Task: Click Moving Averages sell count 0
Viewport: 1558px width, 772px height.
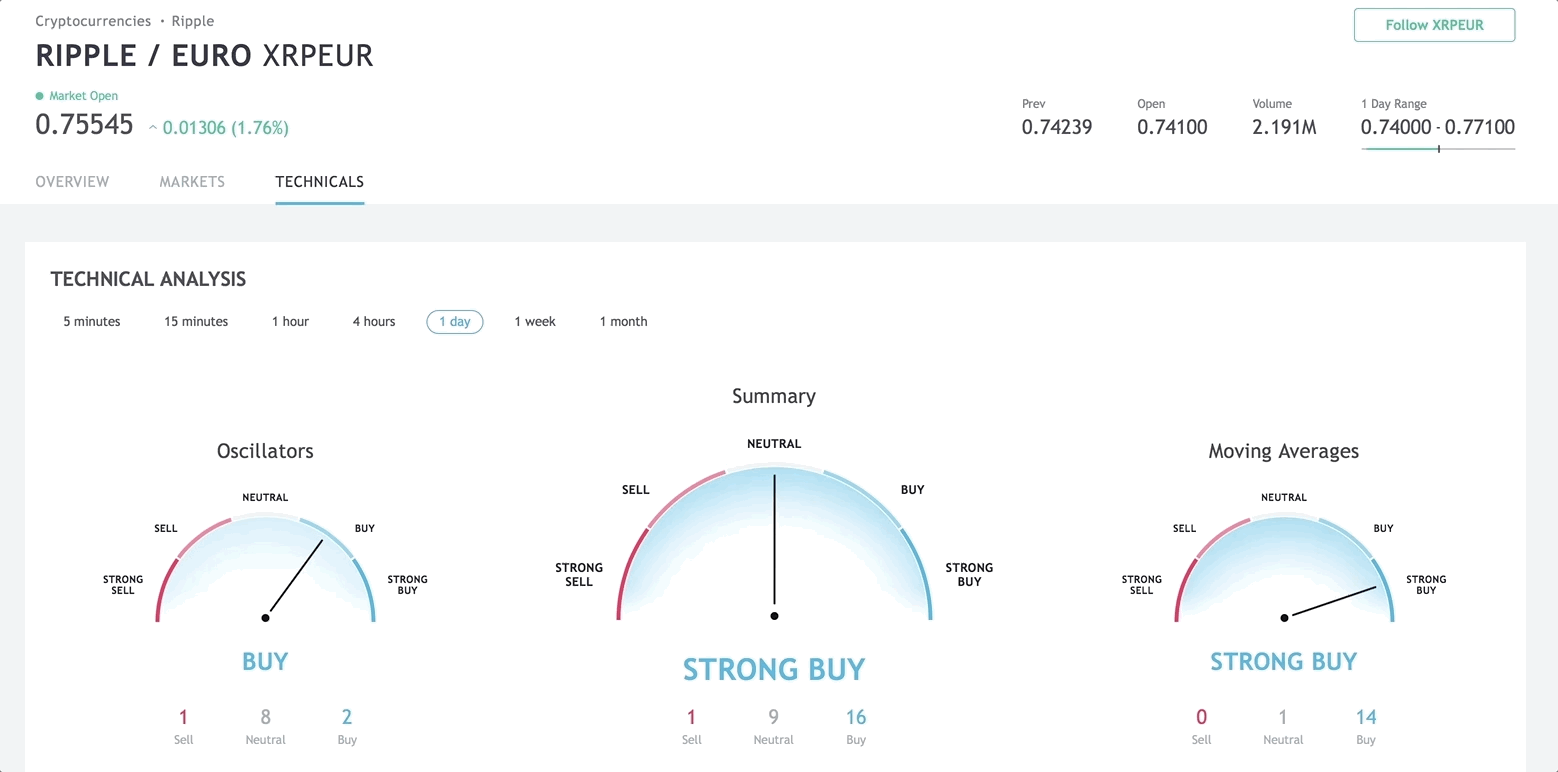Action: click(1201, 717)
